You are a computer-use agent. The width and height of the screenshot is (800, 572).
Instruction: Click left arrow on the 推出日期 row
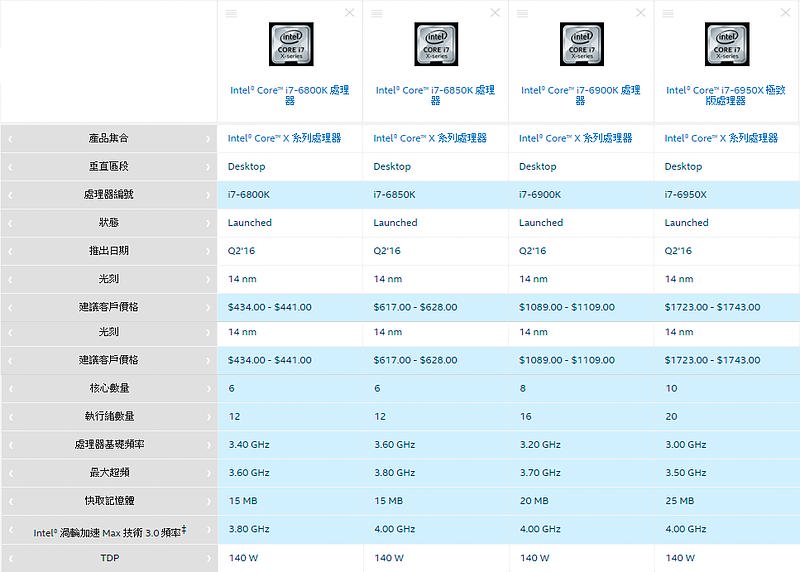click(10, 251)
